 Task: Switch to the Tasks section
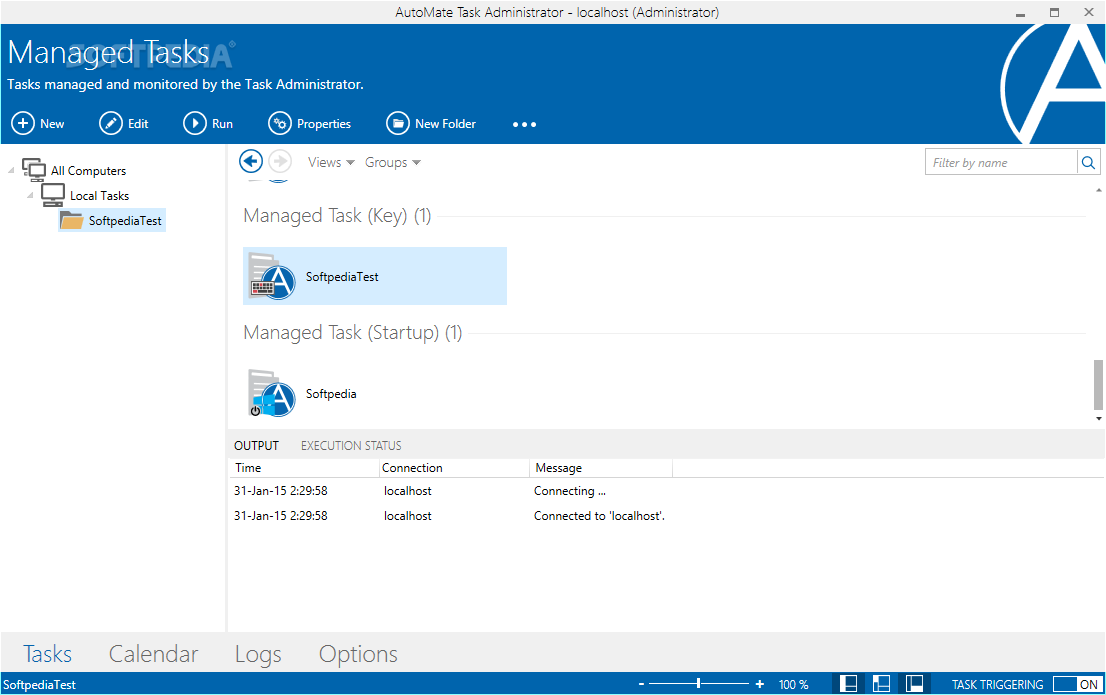(47, 653)
